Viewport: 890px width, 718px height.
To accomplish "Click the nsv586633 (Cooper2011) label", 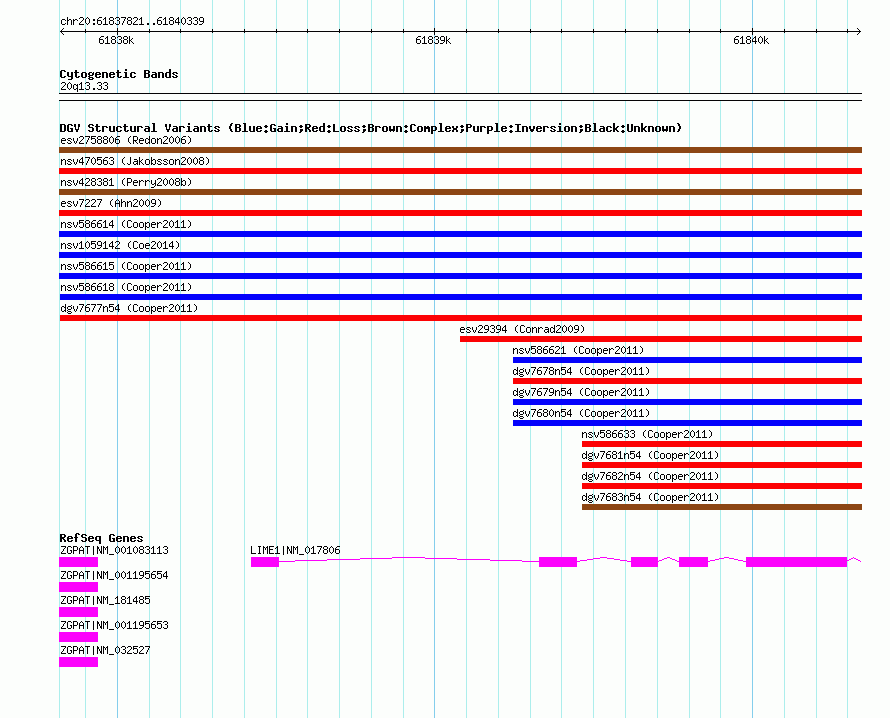I will click(x=647, y=434).
